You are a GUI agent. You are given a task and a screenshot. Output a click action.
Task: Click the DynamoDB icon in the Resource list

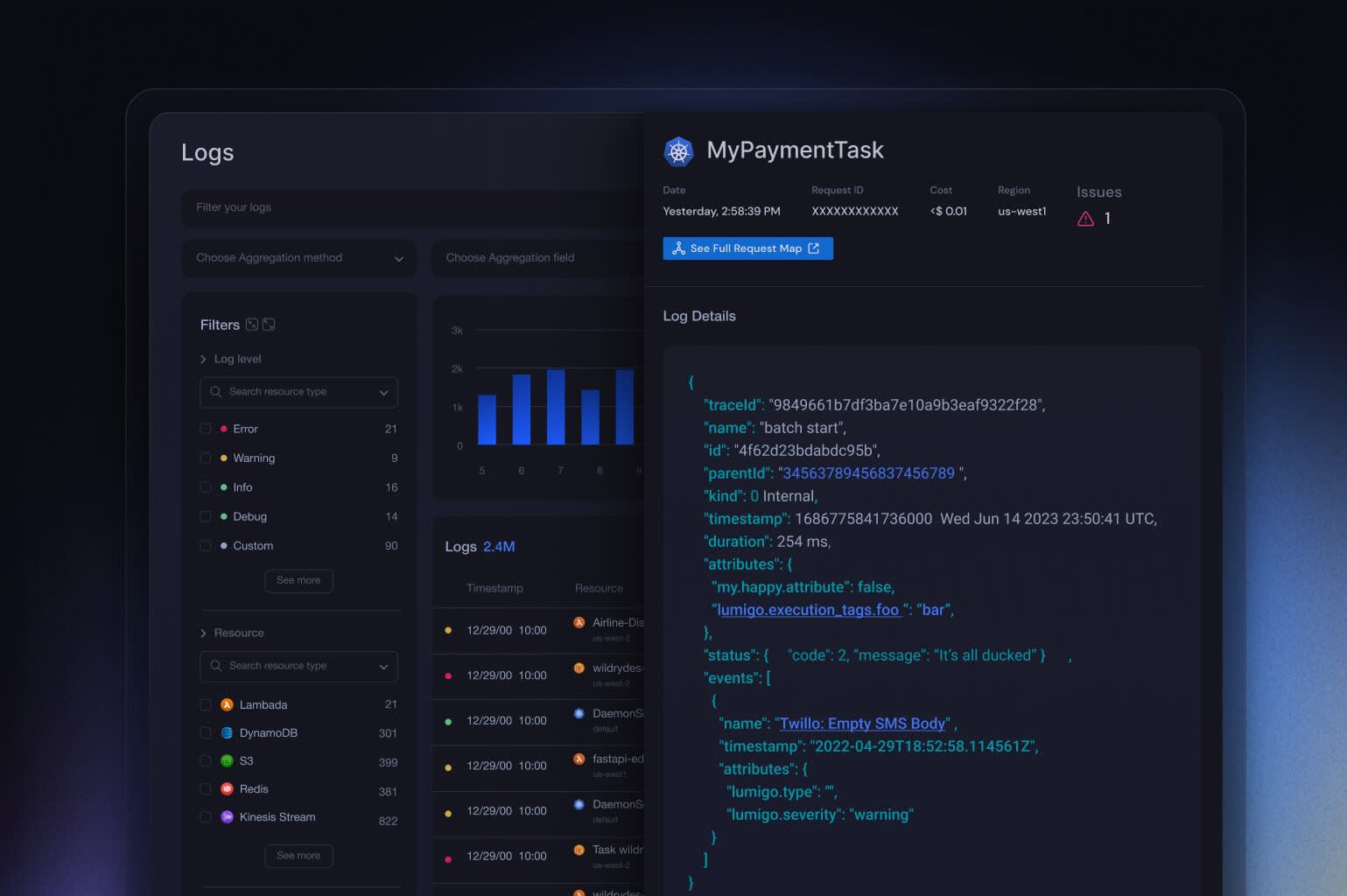[227, 732]
